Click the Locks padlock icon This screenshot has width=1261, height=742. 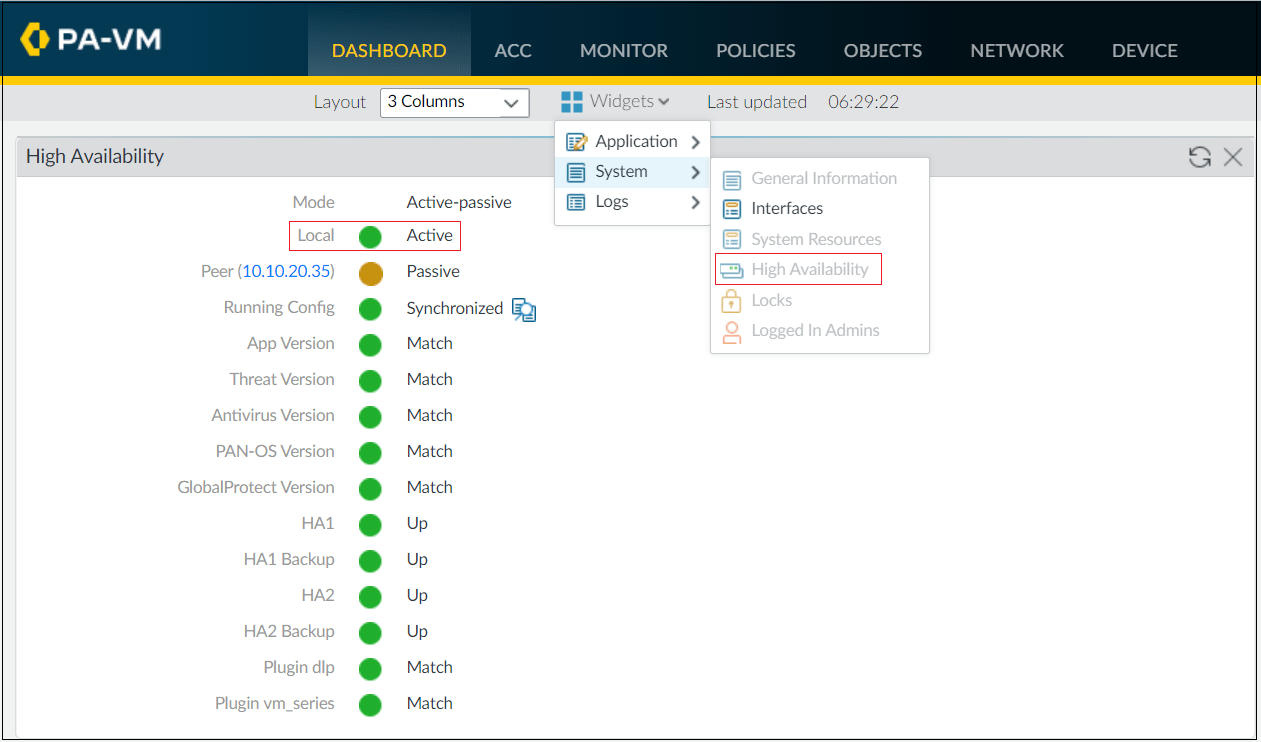pos(730,300)
